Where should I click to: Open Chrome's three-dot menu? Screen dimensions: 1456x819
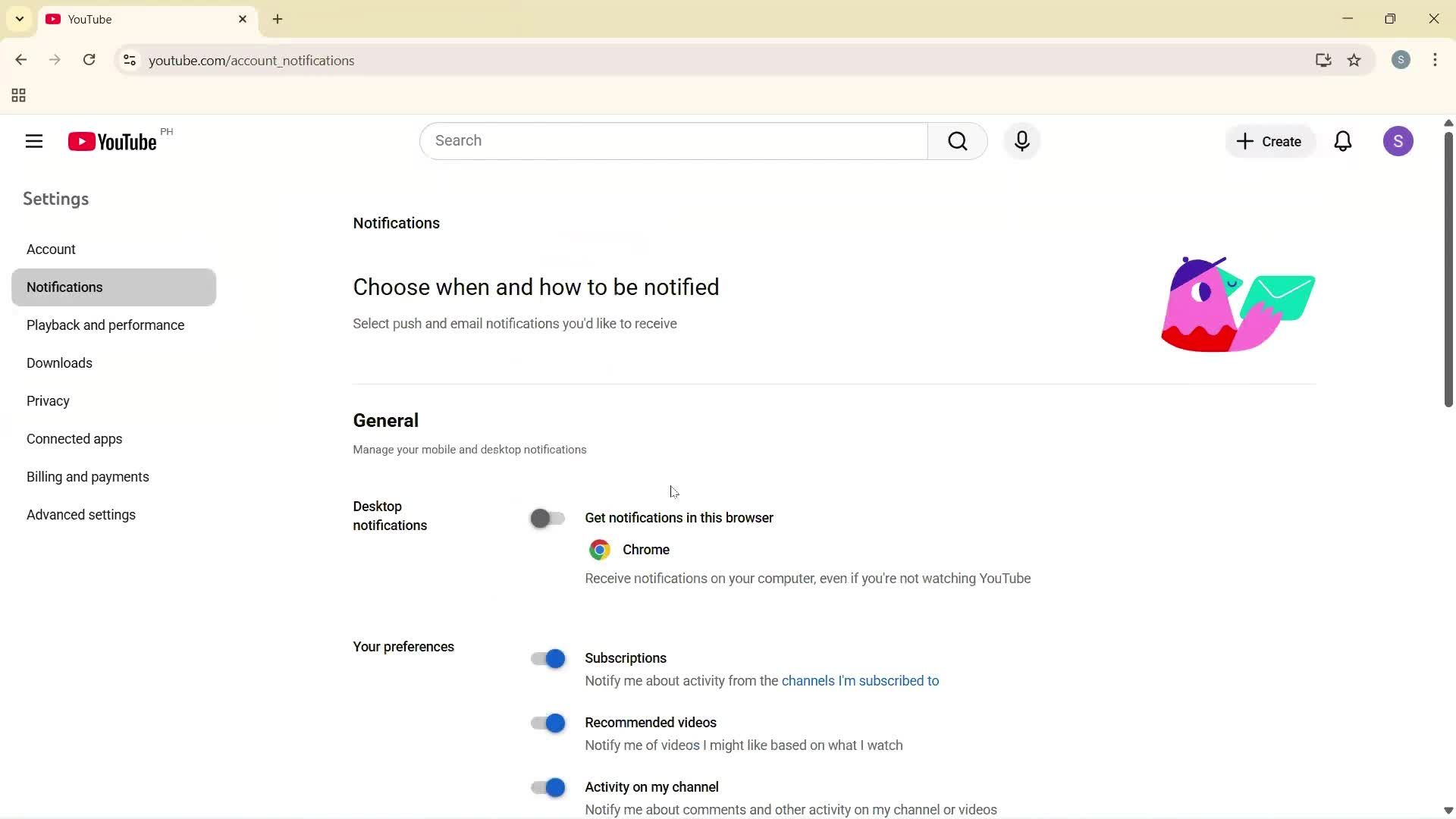(x=1436, y=60)
